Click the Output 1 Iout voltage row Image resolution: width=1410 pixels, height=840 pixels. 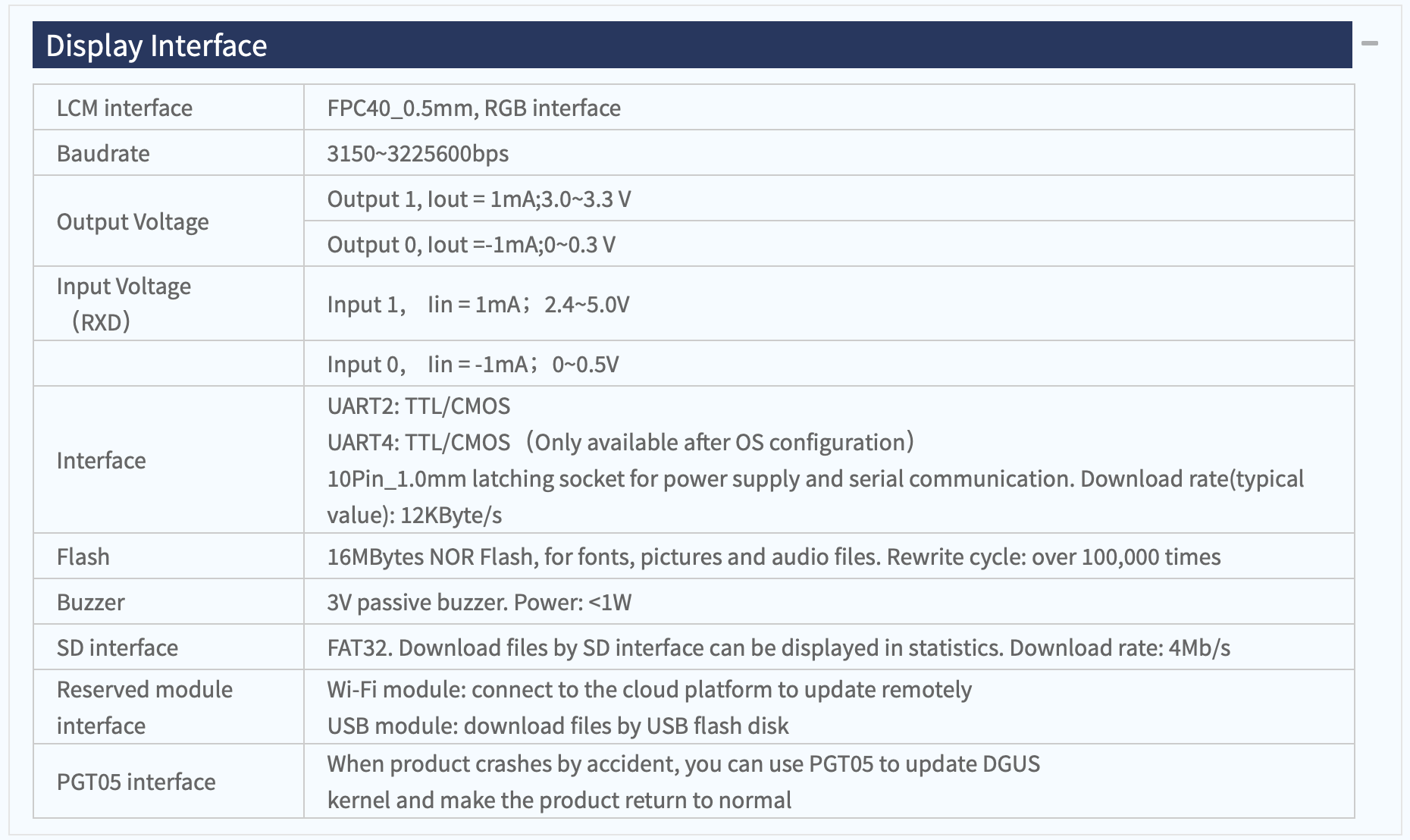click(829, 199)
